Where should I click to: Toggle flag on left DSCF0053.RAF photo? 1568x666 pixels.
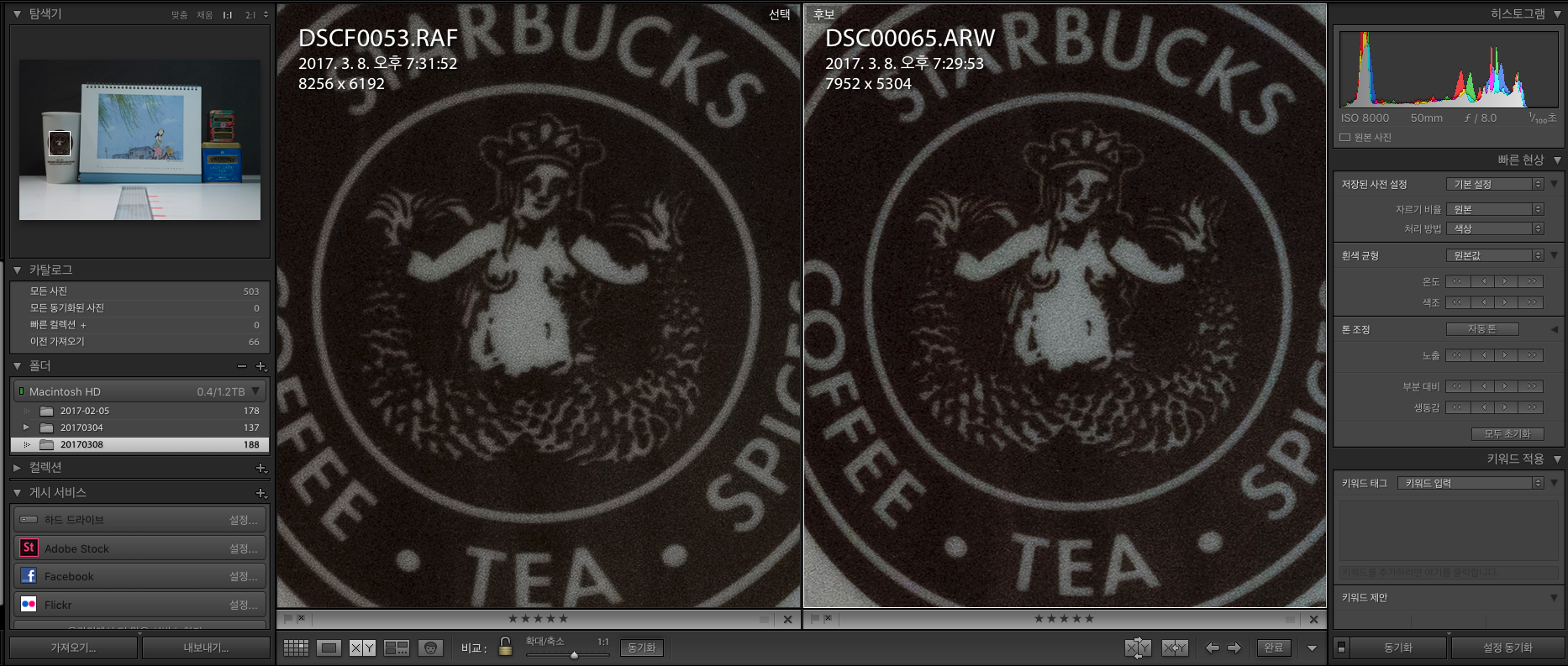(x=288, y=618)
